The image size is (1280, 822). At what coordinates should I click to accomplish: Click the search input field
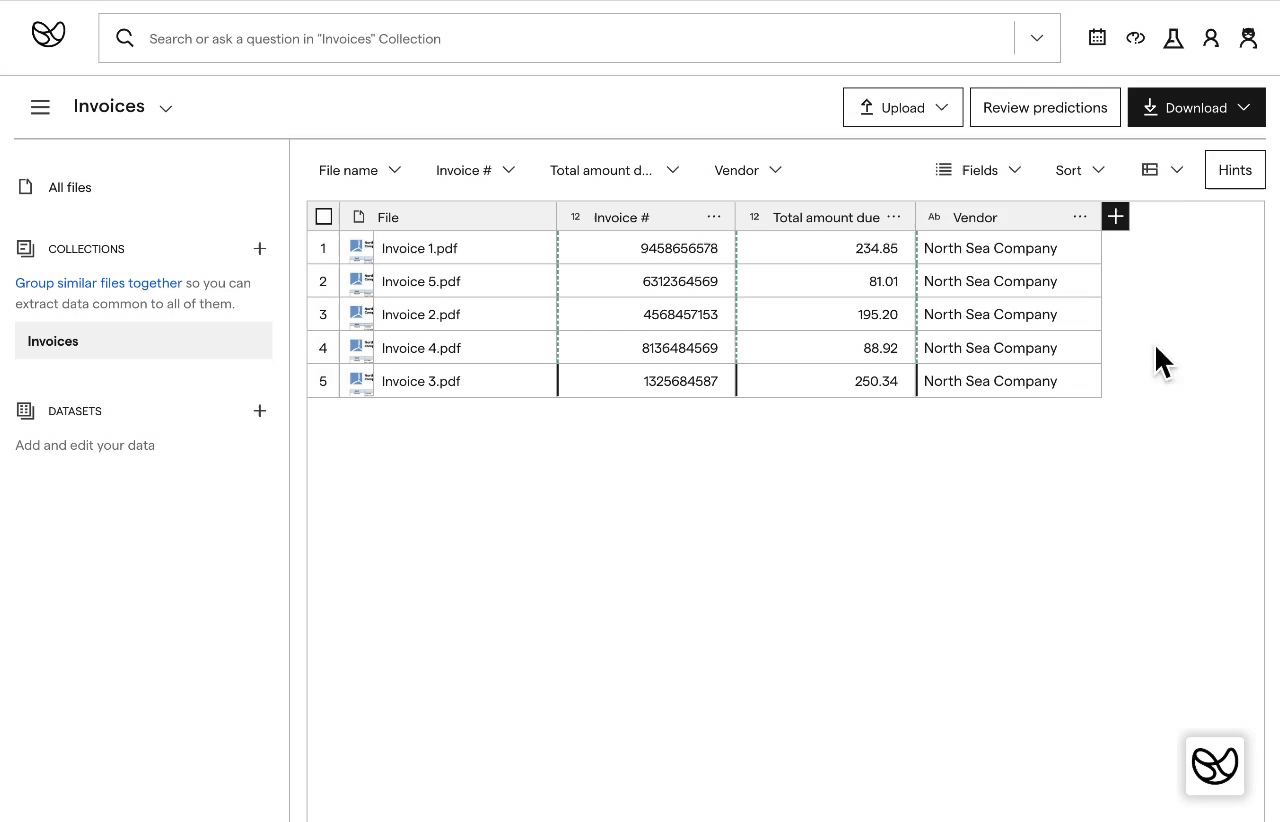point(580,38)
